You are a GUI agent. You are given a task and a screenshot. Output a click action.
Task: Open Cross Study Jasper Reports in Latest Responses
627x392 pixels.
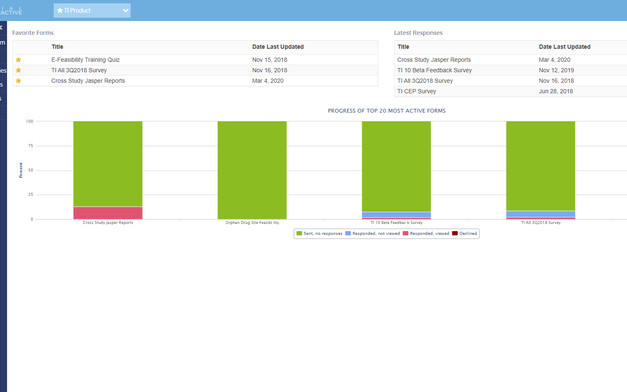pyautogui.click(x=434, y=60)
